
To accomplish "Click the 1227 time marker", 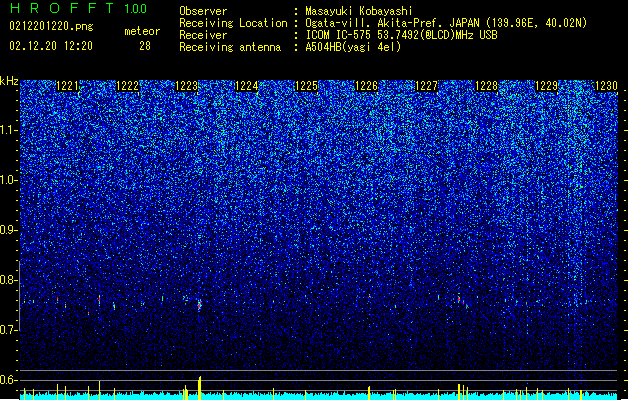I will click(426, 86).
